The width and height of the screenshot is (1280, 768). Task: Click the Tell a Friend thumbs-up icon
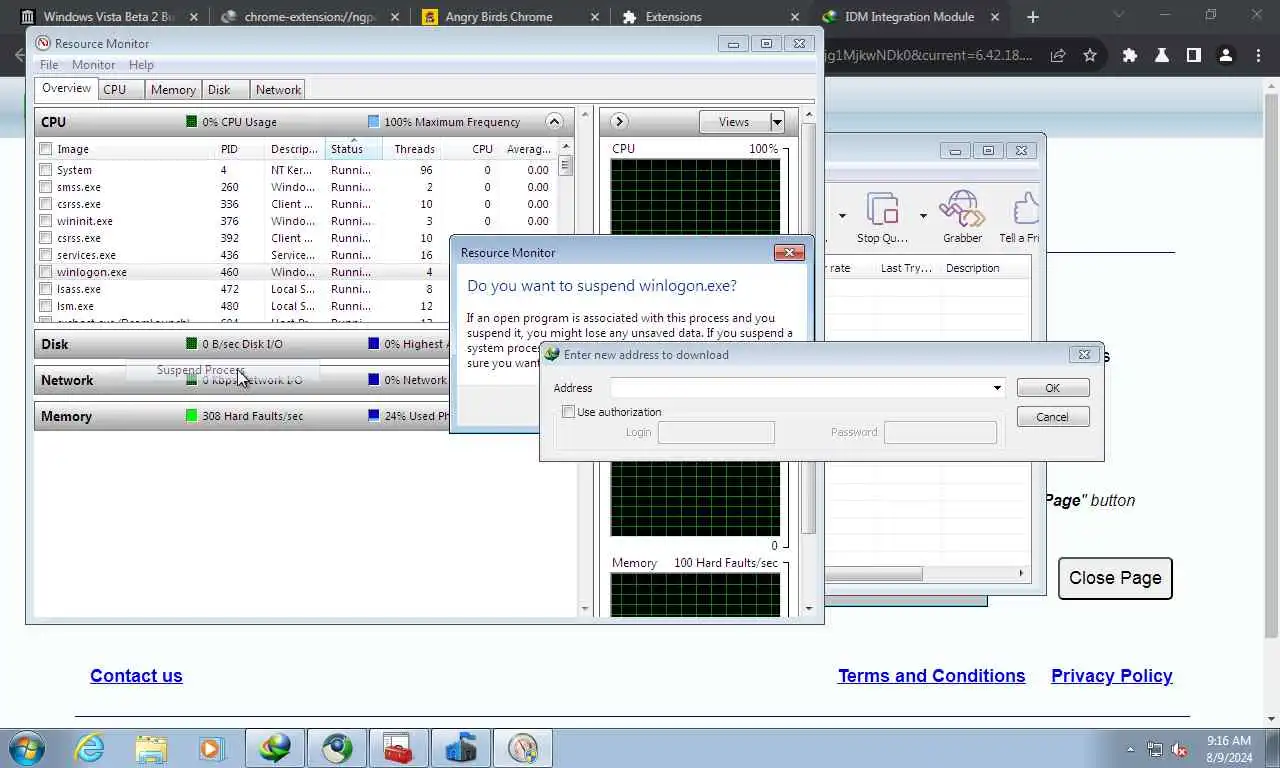point(1025,210)
